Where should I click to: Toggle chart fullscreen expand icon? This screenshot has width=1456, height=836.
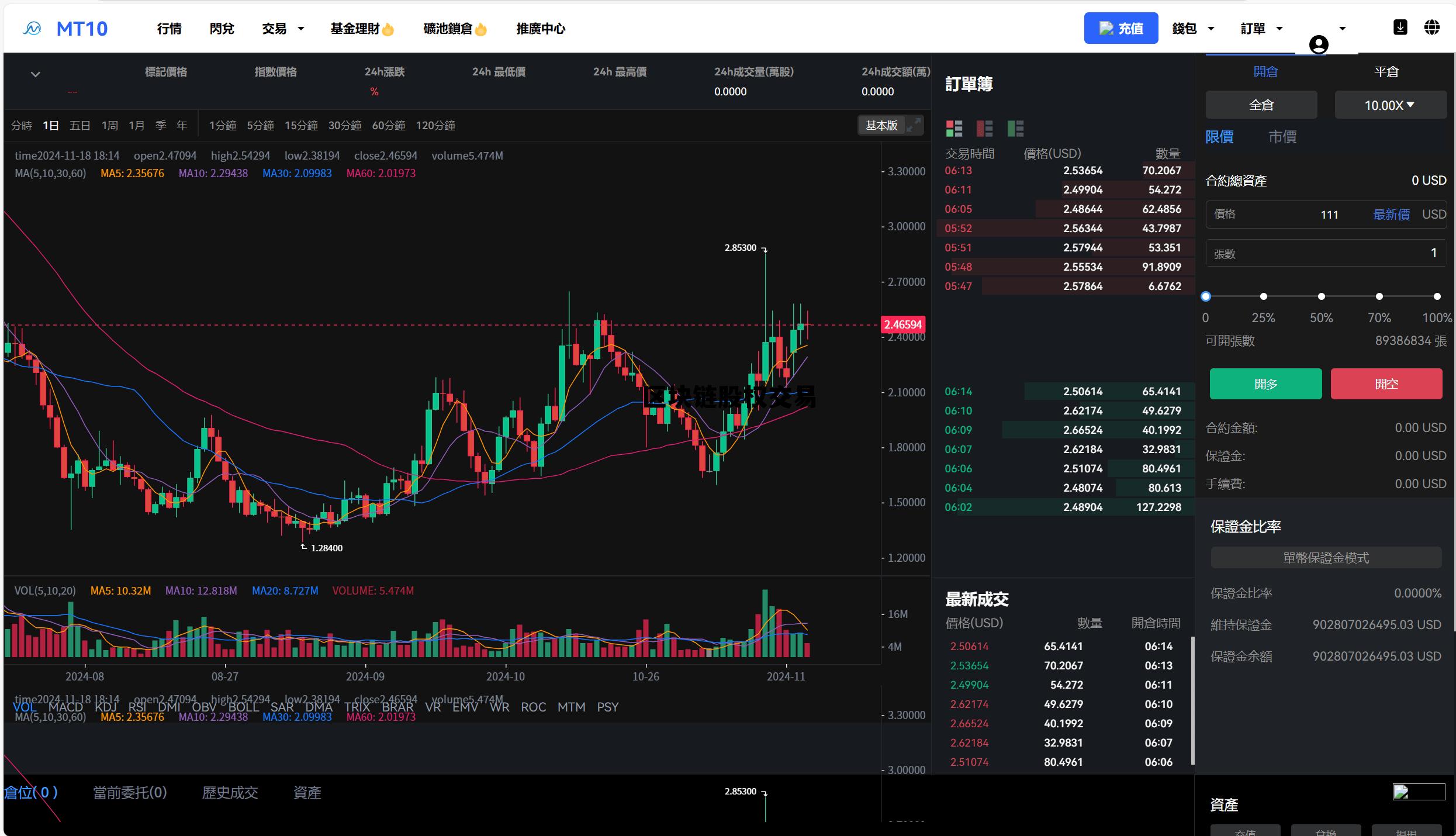point(914,125)
